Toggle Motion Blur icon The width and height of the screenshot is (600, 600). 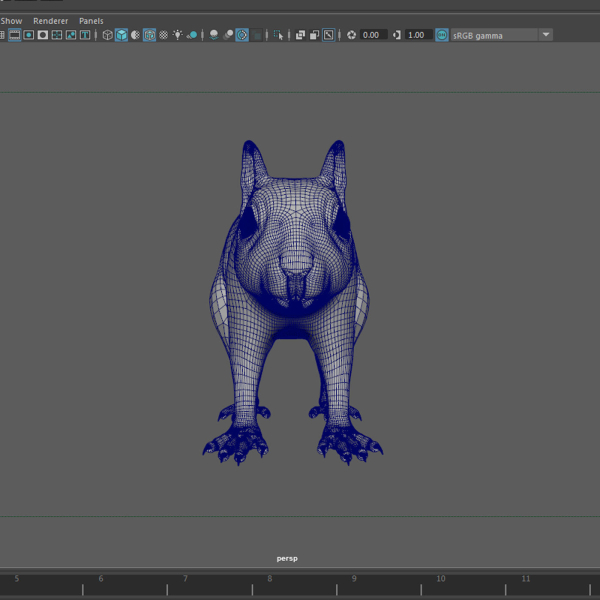(x=228, y=35)
